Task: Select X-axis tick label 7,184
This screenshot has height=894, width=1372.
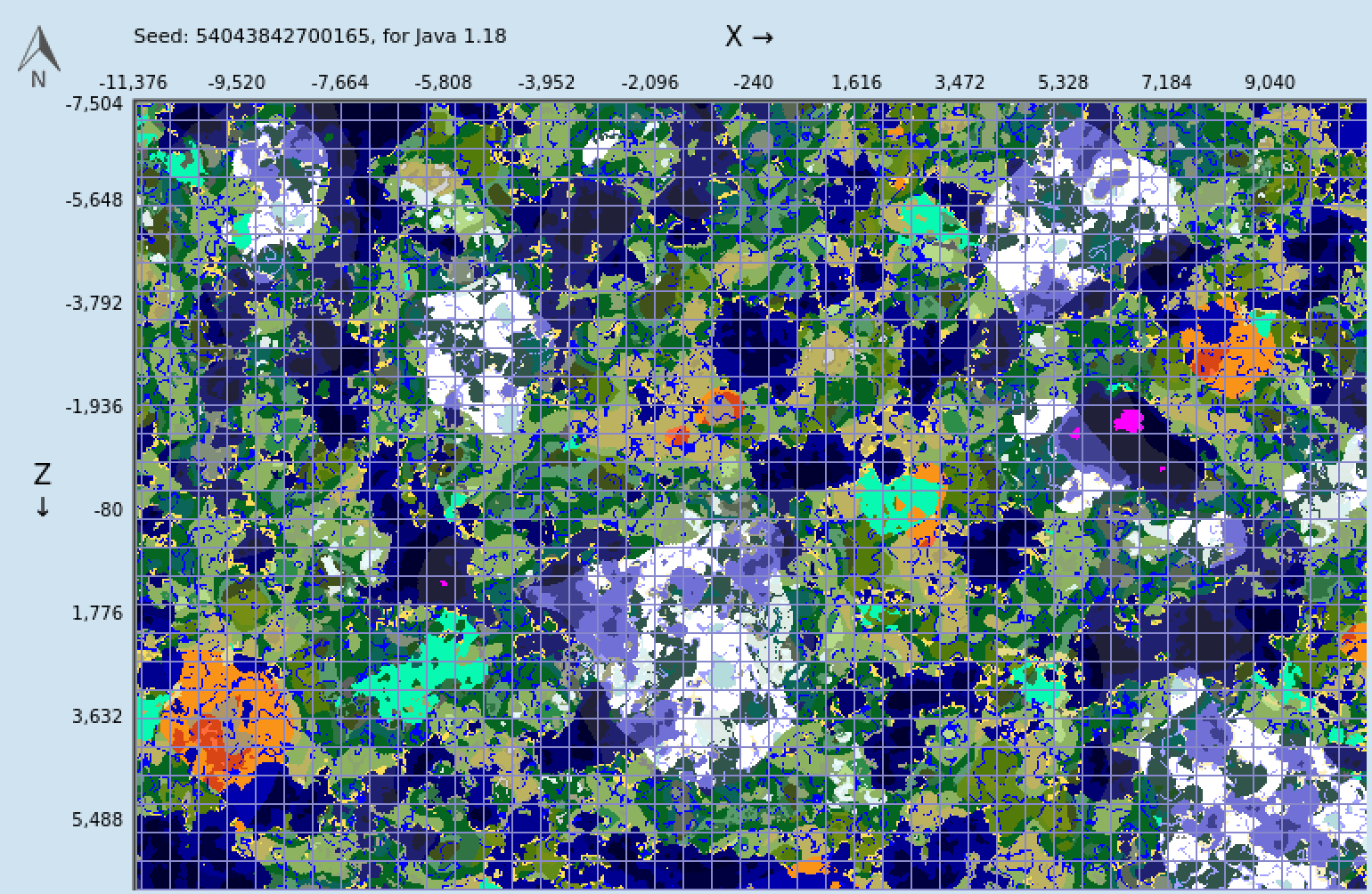Action: click(x=1166, y=83)
